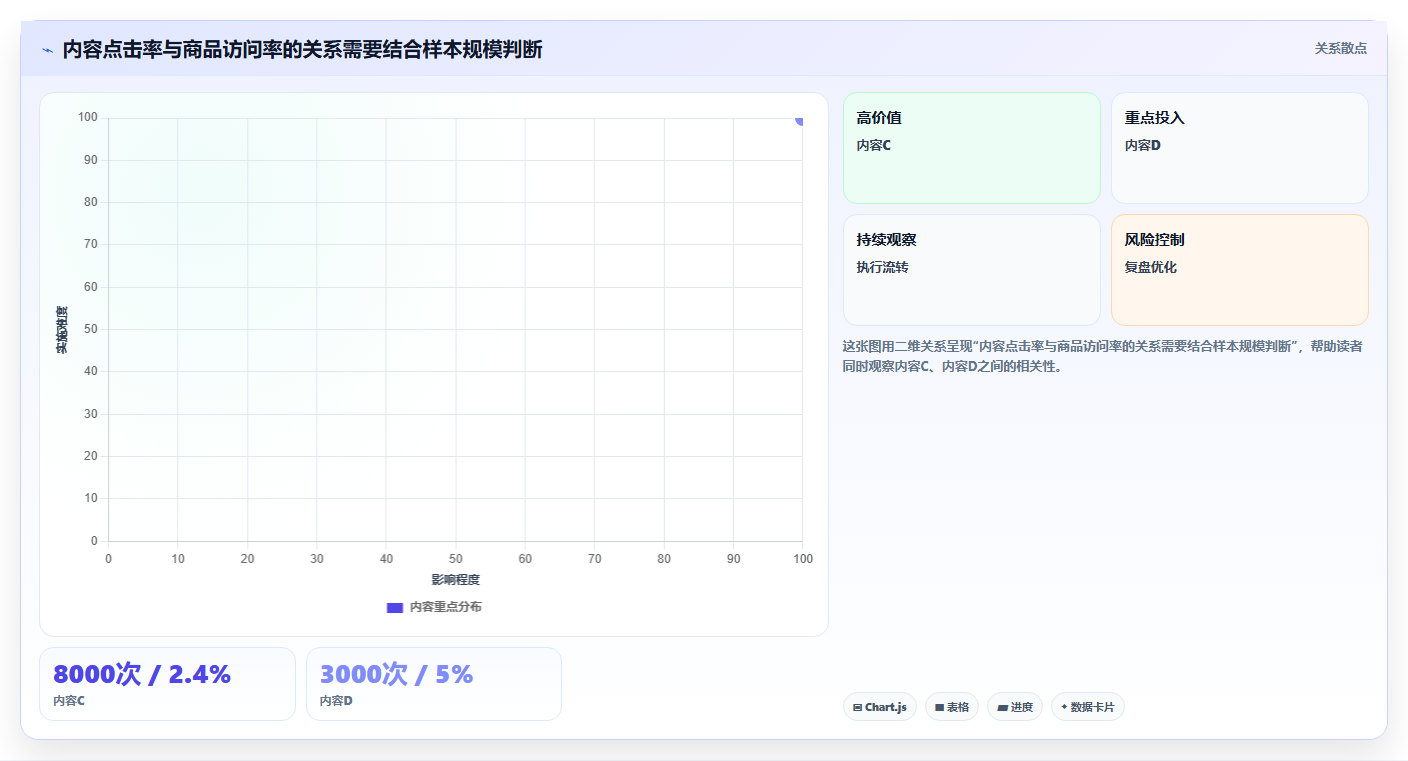
Task: Click the 实施难度 y-axis title
Action: pos(62,330)
